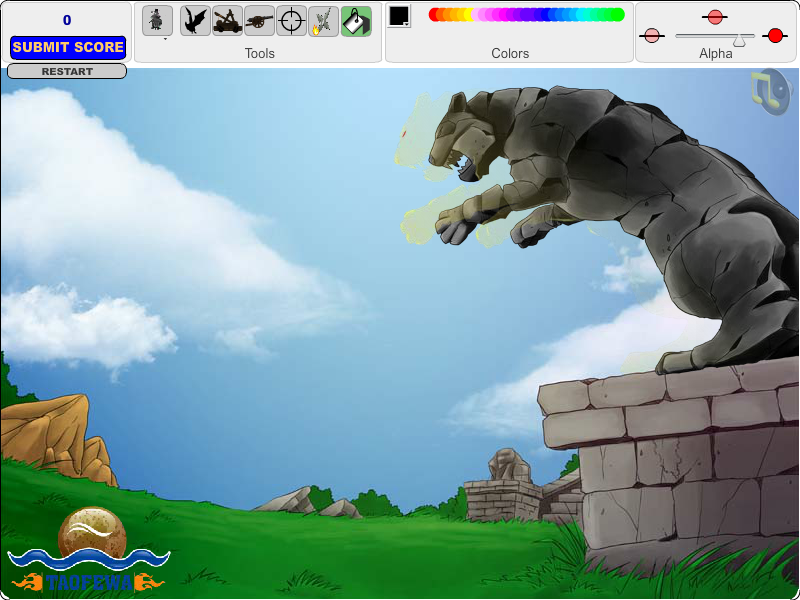Select the dragon tool
This screenshot has height=600, width=800.
coord(195,21)
